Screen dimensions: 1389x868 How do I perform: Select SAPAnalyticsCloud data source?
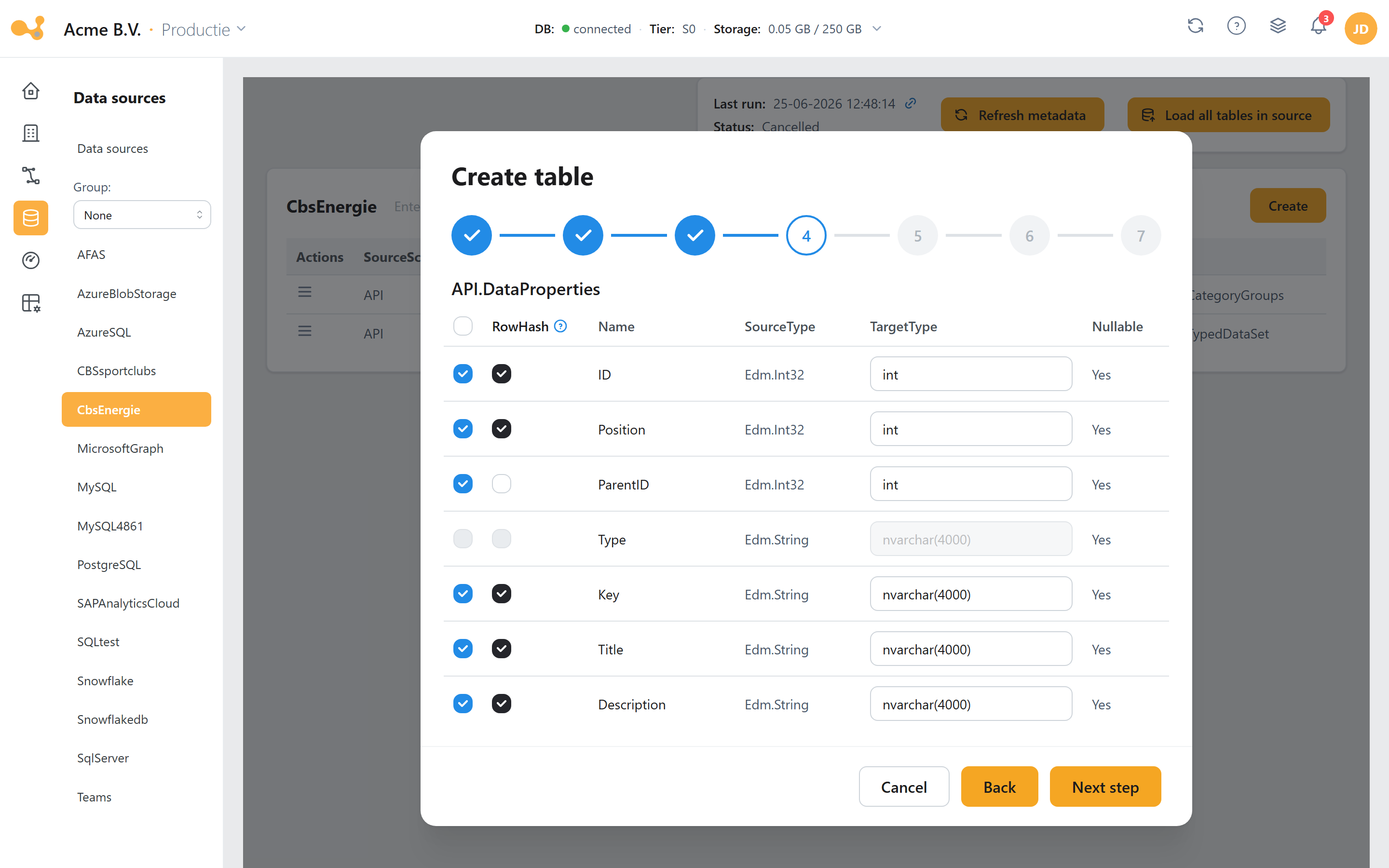click(128, 603)
